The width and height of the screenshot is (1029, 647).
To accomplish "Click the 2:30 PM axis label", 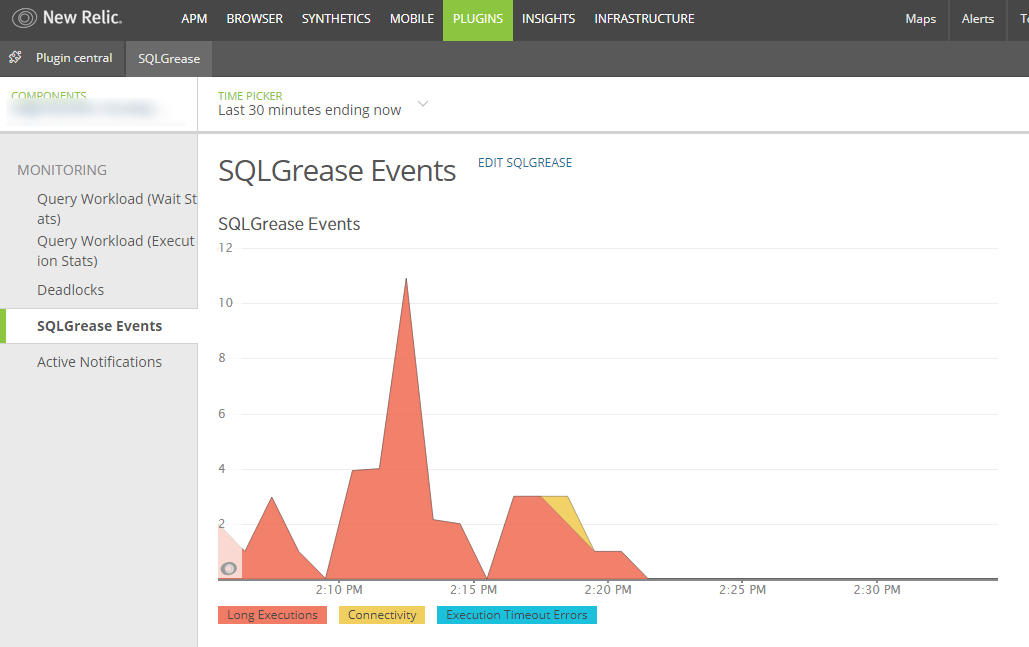I will pos(877,589).
